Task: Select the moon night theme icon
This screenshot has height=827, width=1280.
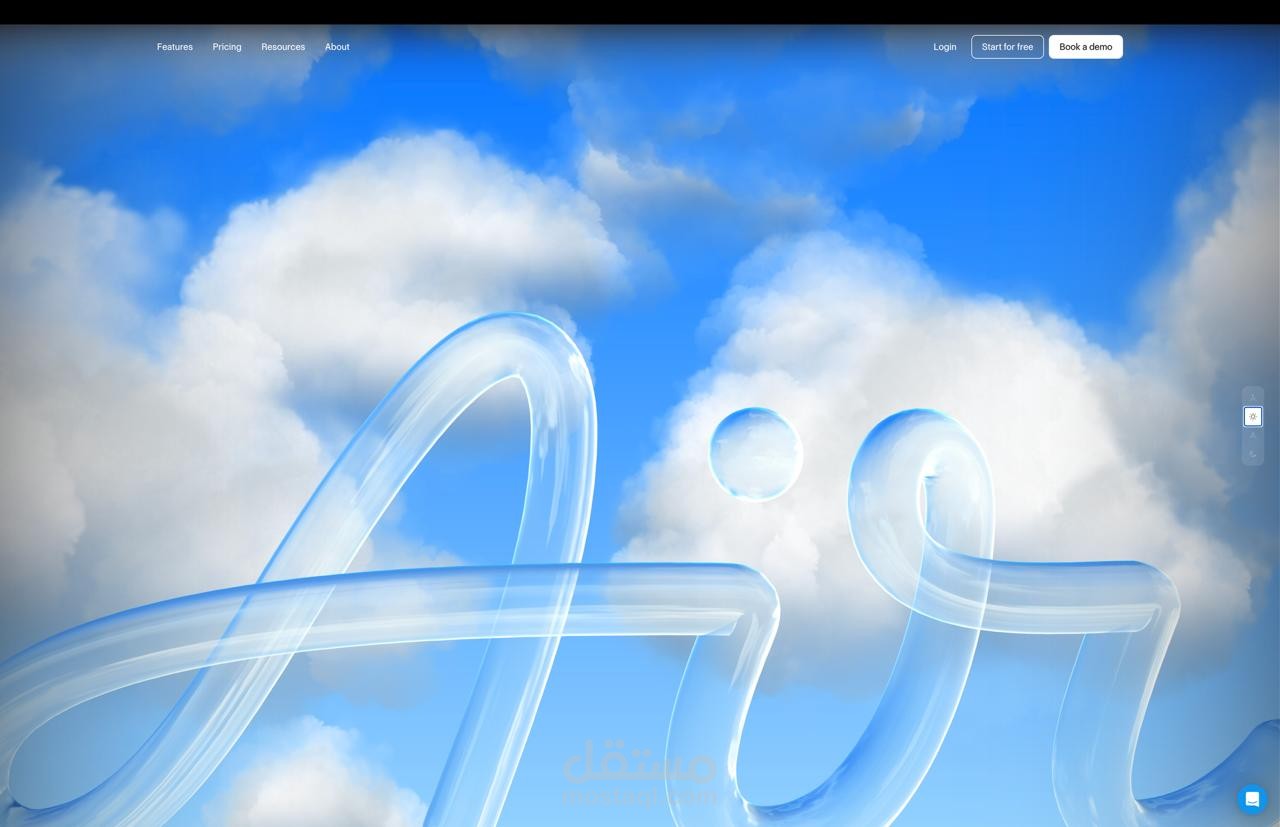Action: (1253, 454)
